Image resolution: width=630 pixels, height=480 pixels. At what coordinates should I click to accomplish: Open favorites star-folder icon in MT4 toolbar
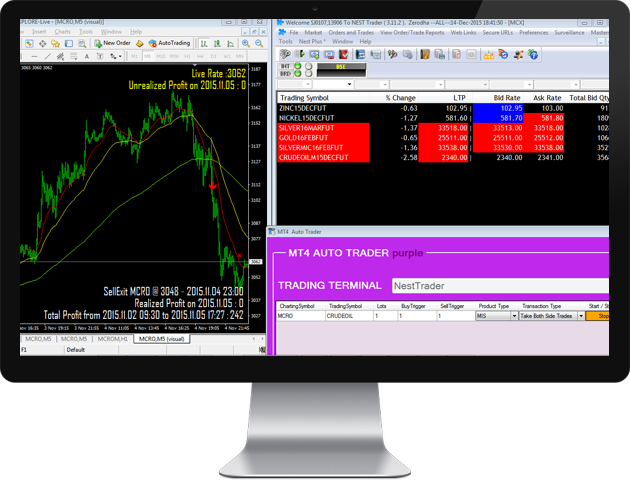[x=55, y=43]
